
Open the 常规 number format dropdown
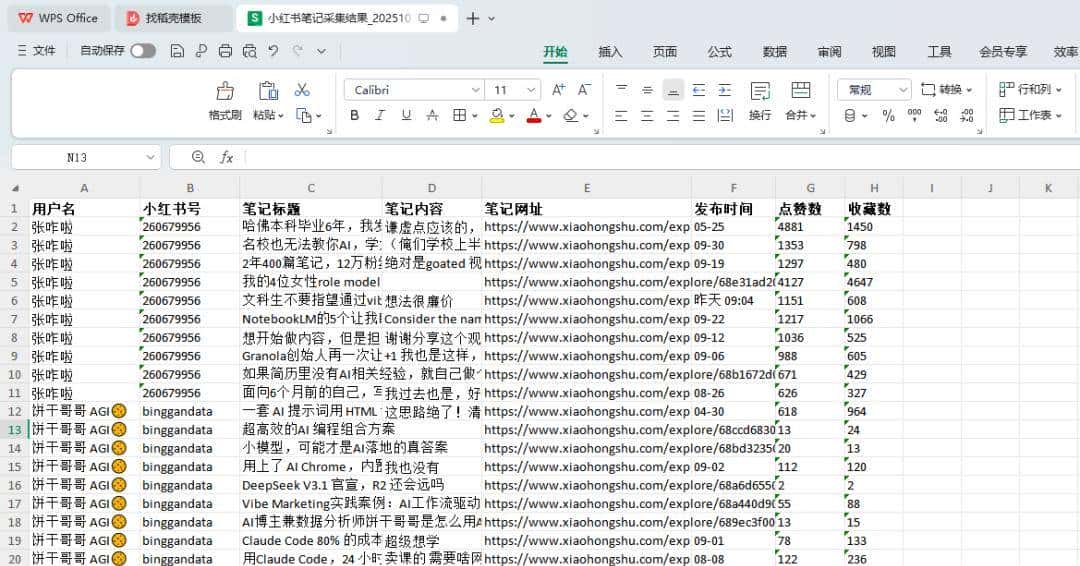pos(903,90)
